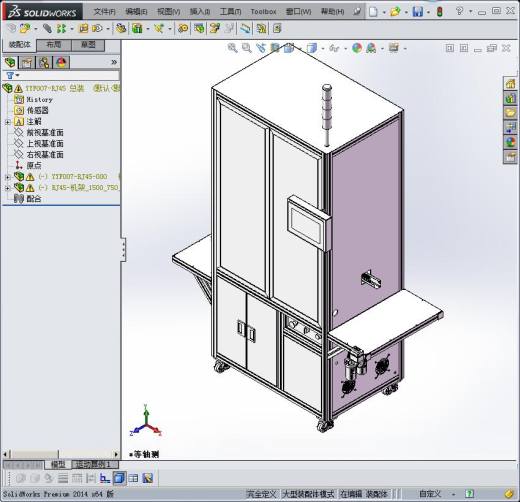Click the Apply Scene icon
The width and height of the screenshot is (520, 502).
click(x=371, y=49)
